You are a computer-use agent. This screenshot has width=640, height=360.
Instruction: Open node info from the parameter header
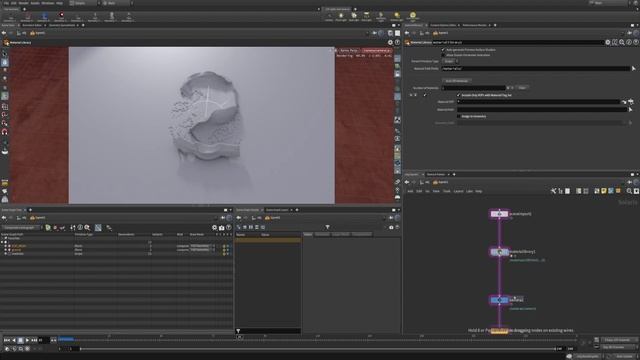point(629,42)
